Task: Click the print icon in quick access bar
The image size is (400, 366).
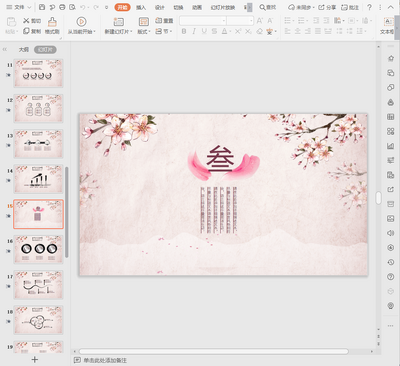Action: 62,7
